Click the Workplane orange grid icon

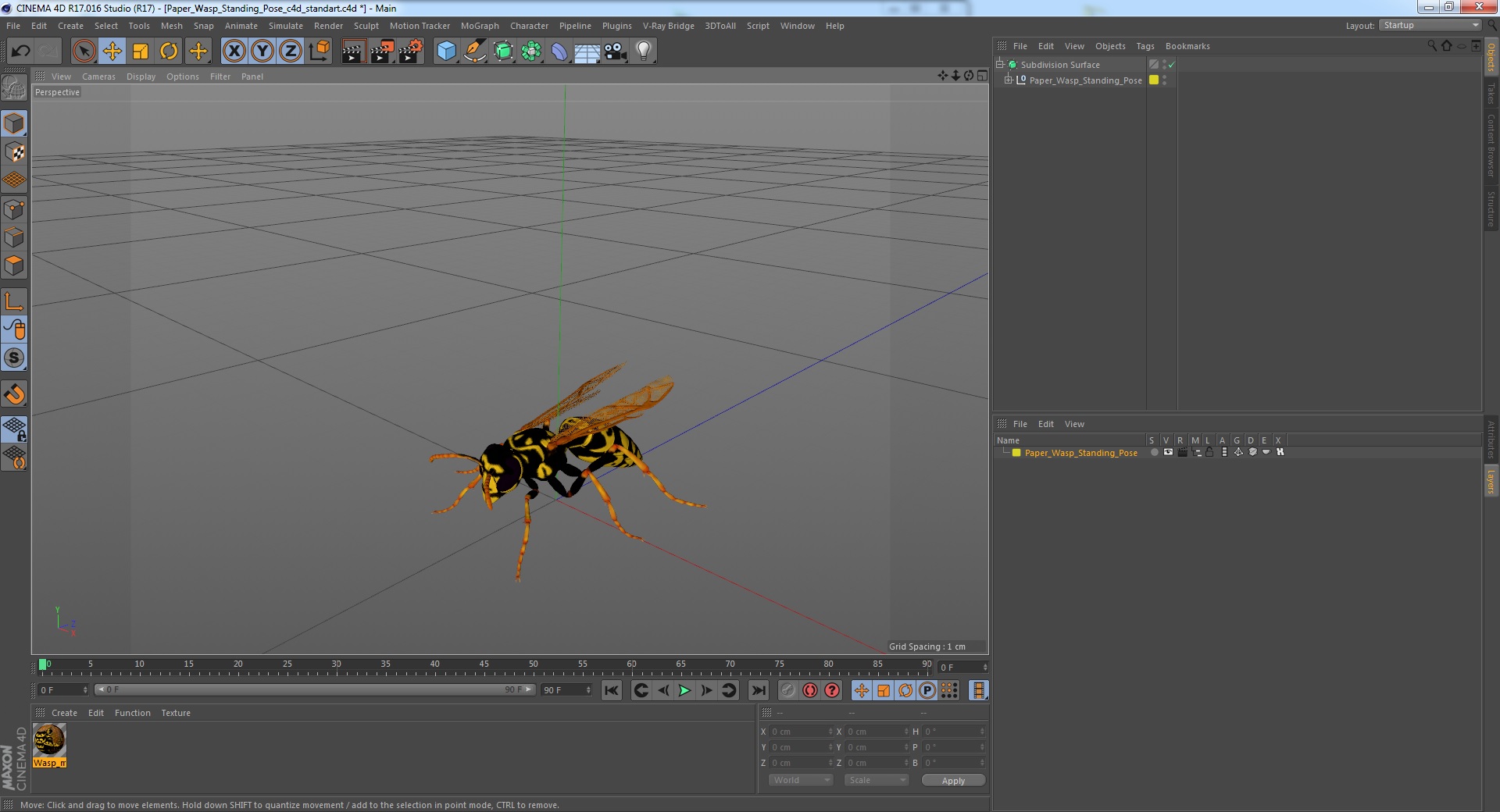(14, 180)
